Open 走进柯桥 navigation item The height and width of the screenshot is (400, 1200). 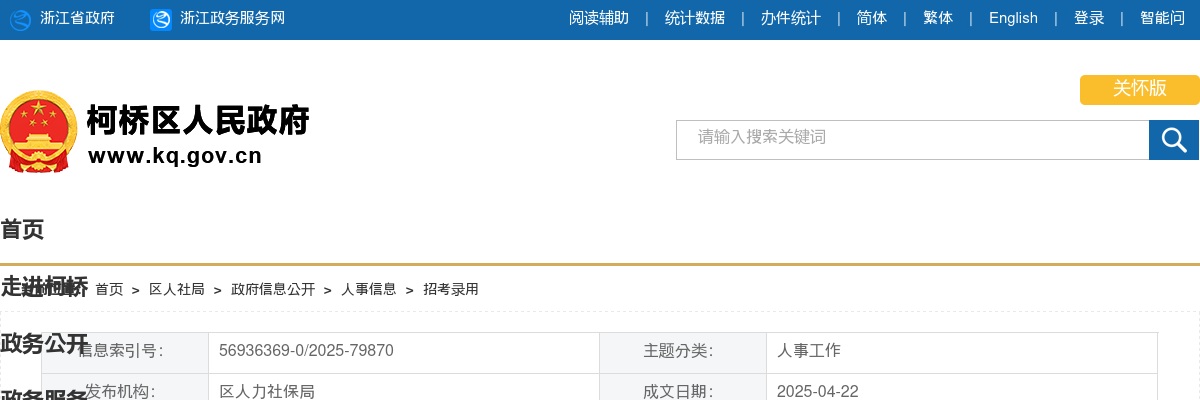(44, 287)
